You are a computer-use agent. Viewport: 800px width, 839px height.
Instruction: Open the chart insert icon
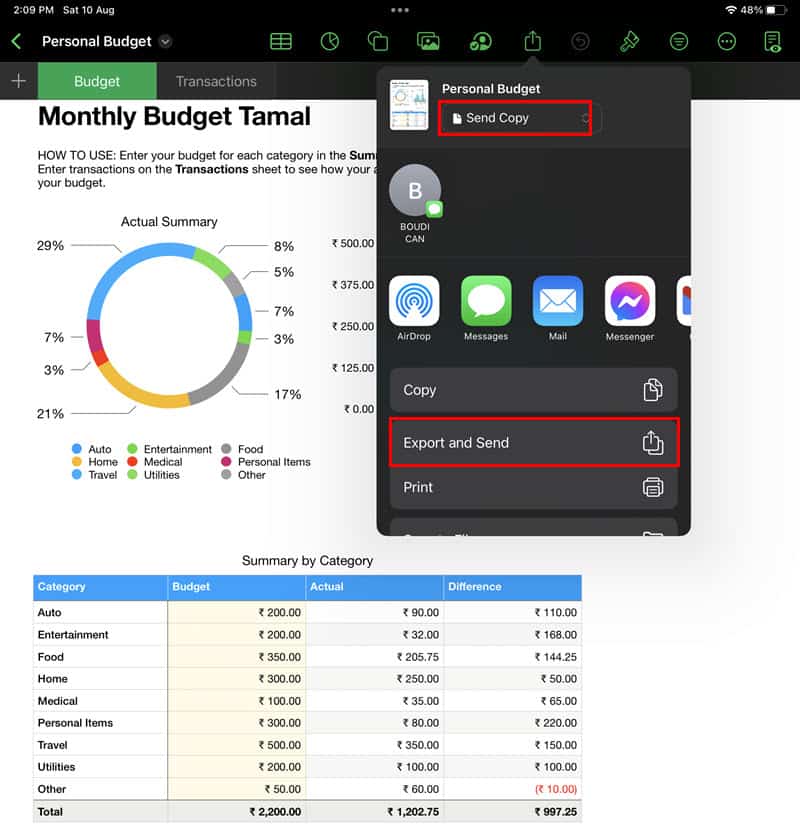330,41
